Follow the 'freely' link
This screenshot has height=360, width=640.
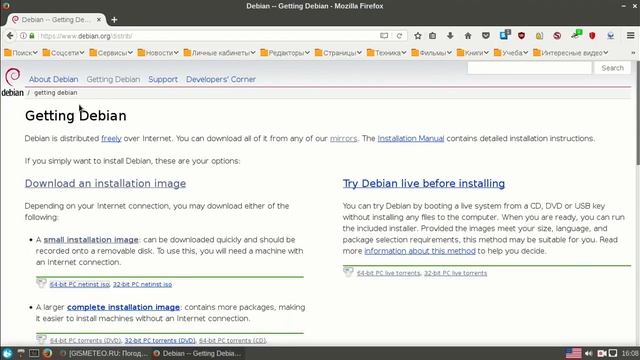(x=111, y=138)
